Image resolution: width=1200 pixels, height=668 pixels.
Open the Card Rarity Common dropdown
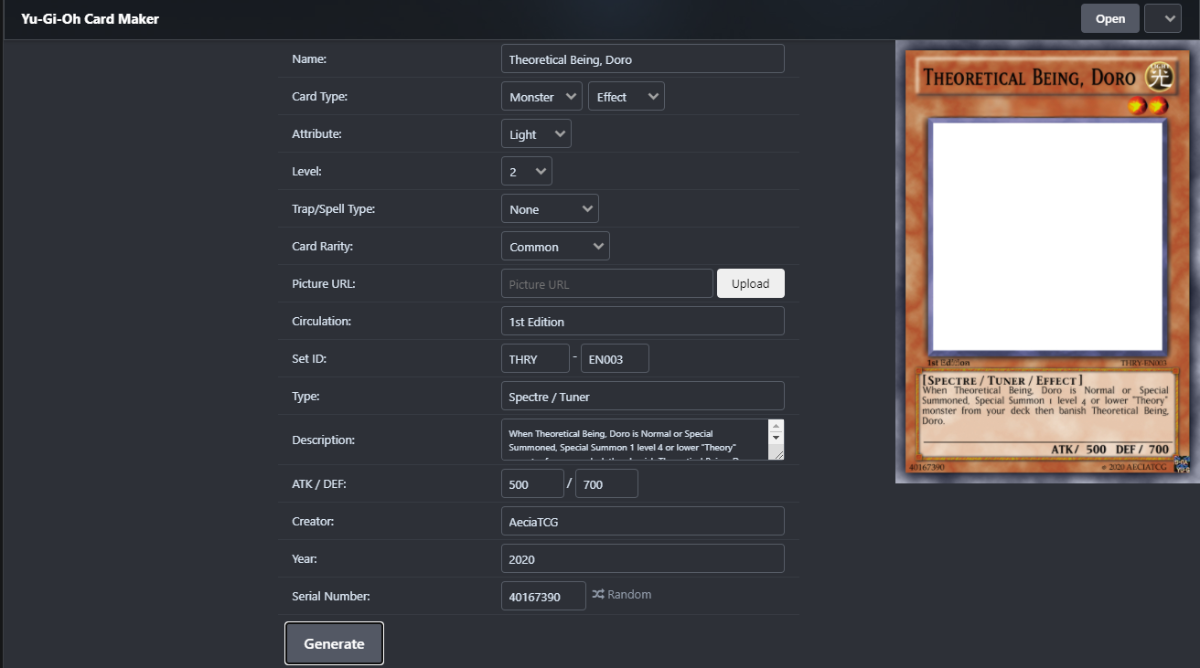click(x=555, y=247)
